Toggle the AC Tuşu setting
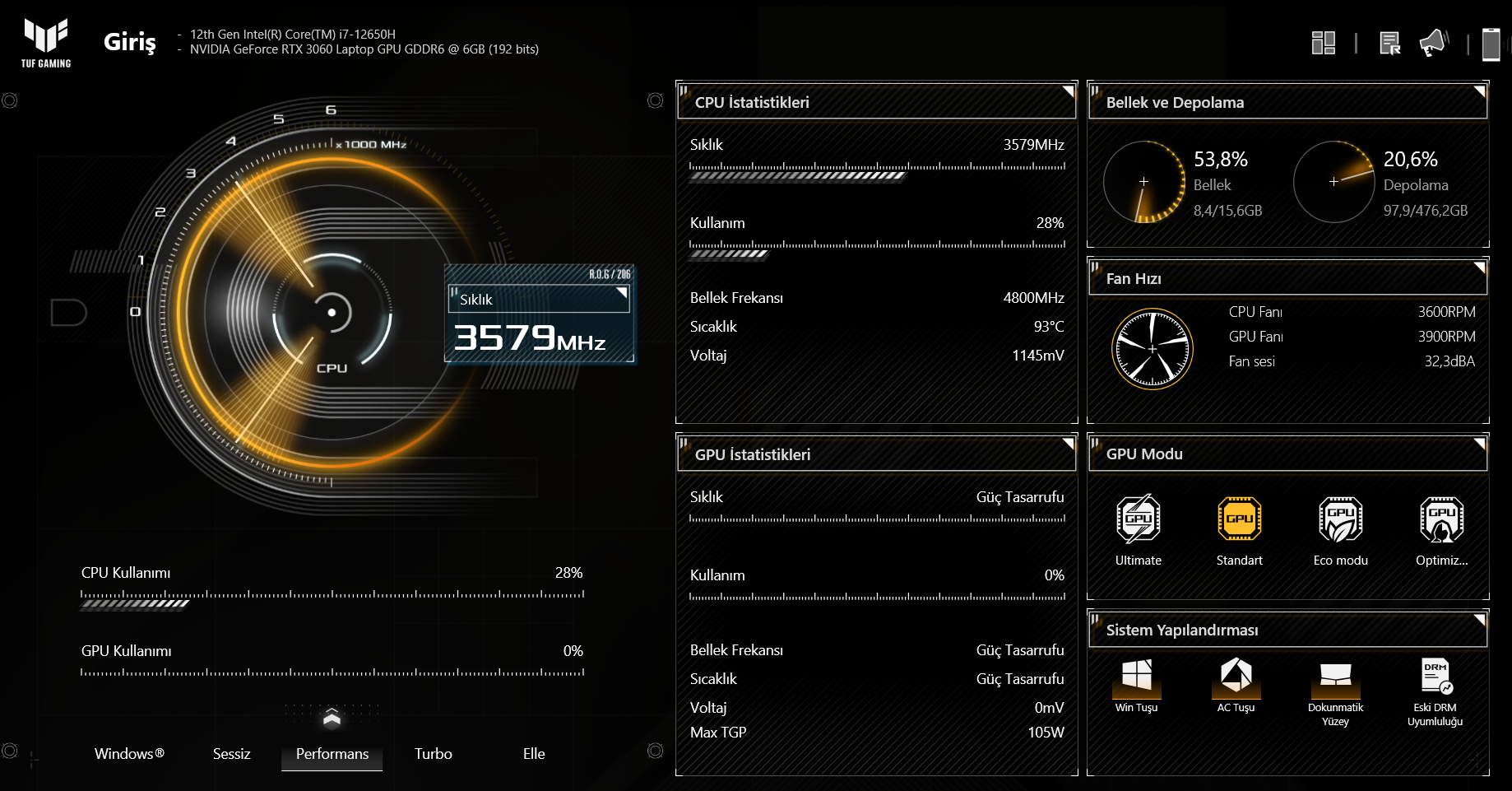This screenshot has width=1512, height=791. click(x=1236, y=677)
